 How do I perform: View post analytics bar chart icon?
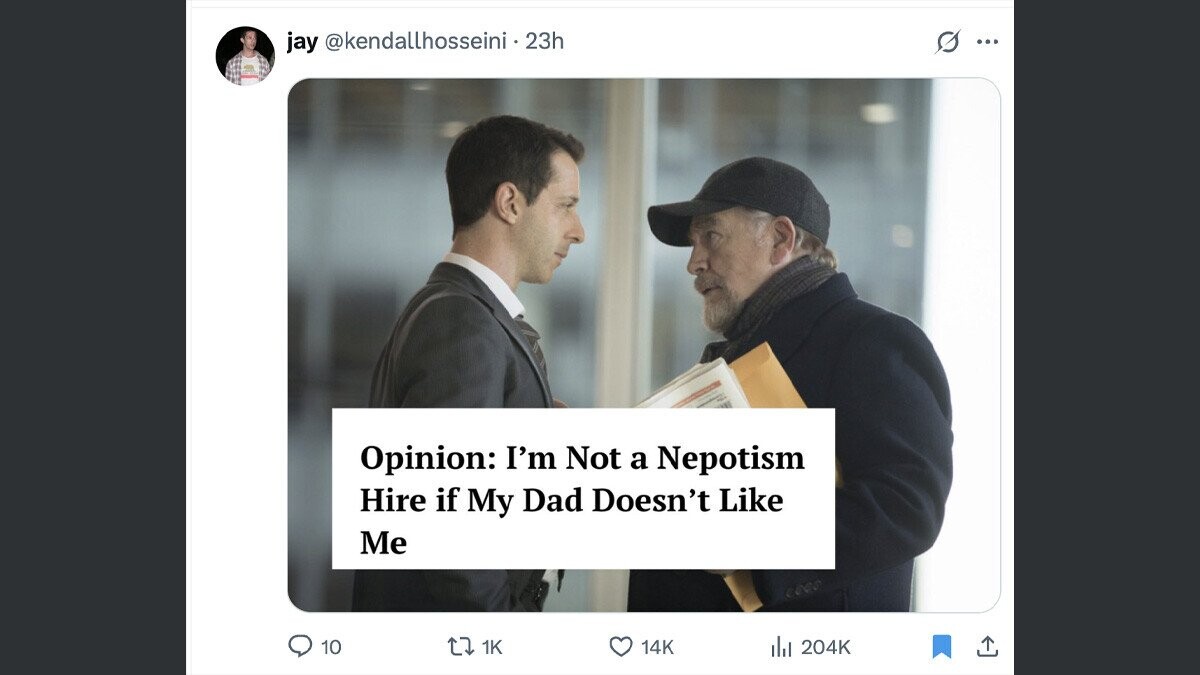781,647
